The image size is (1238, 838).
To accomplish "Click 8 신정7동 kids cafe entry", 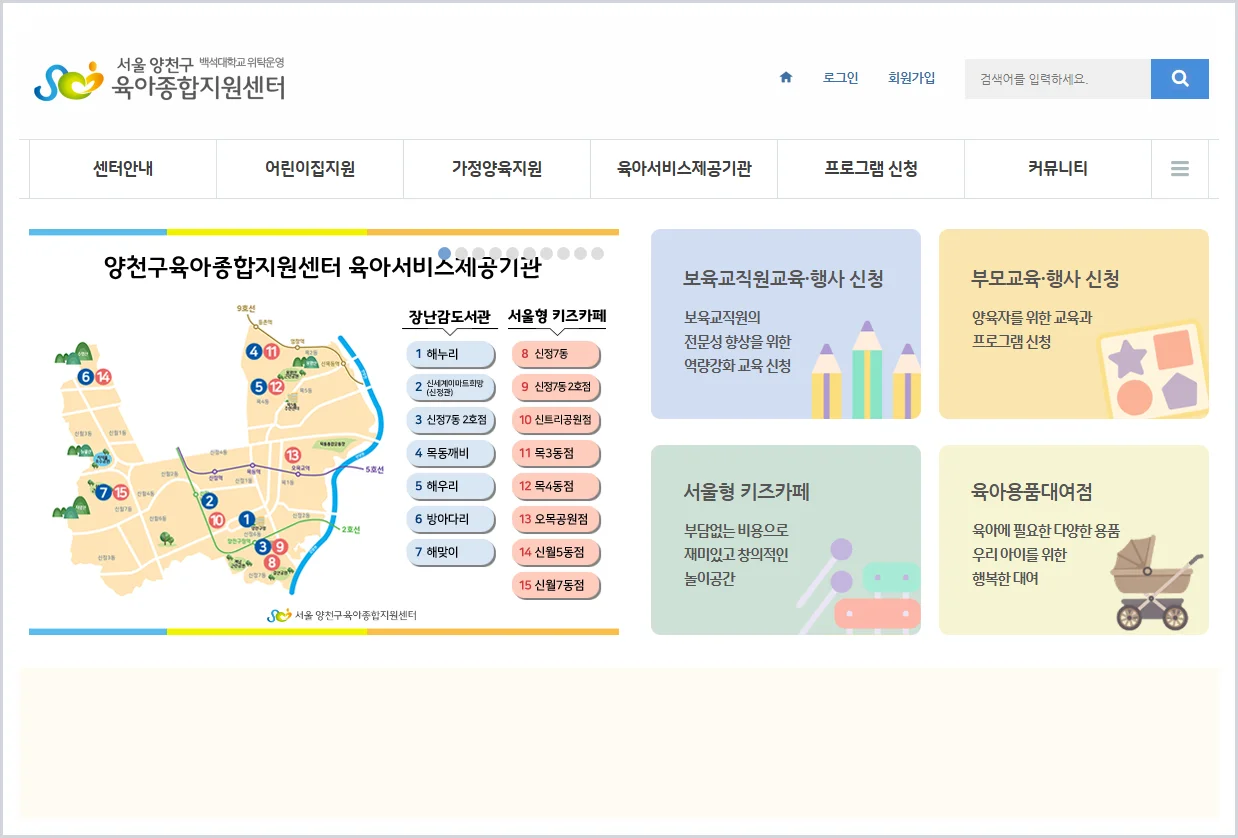I will coord(556,354).
